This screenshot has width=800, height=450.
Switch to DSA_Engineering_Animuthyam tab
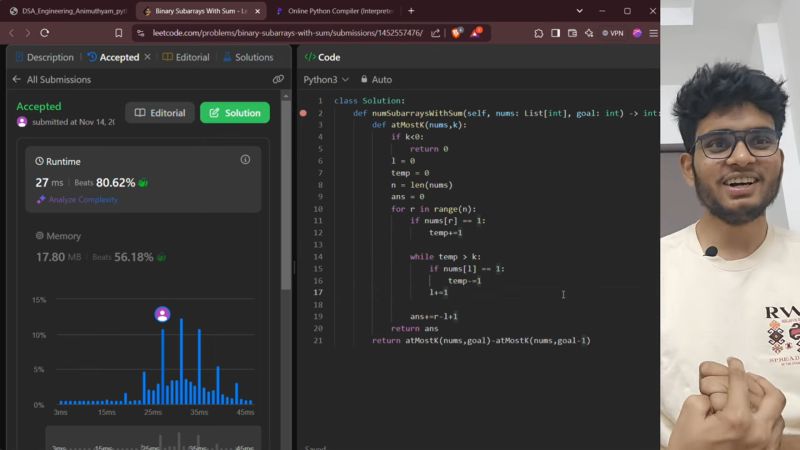[68, 11]
